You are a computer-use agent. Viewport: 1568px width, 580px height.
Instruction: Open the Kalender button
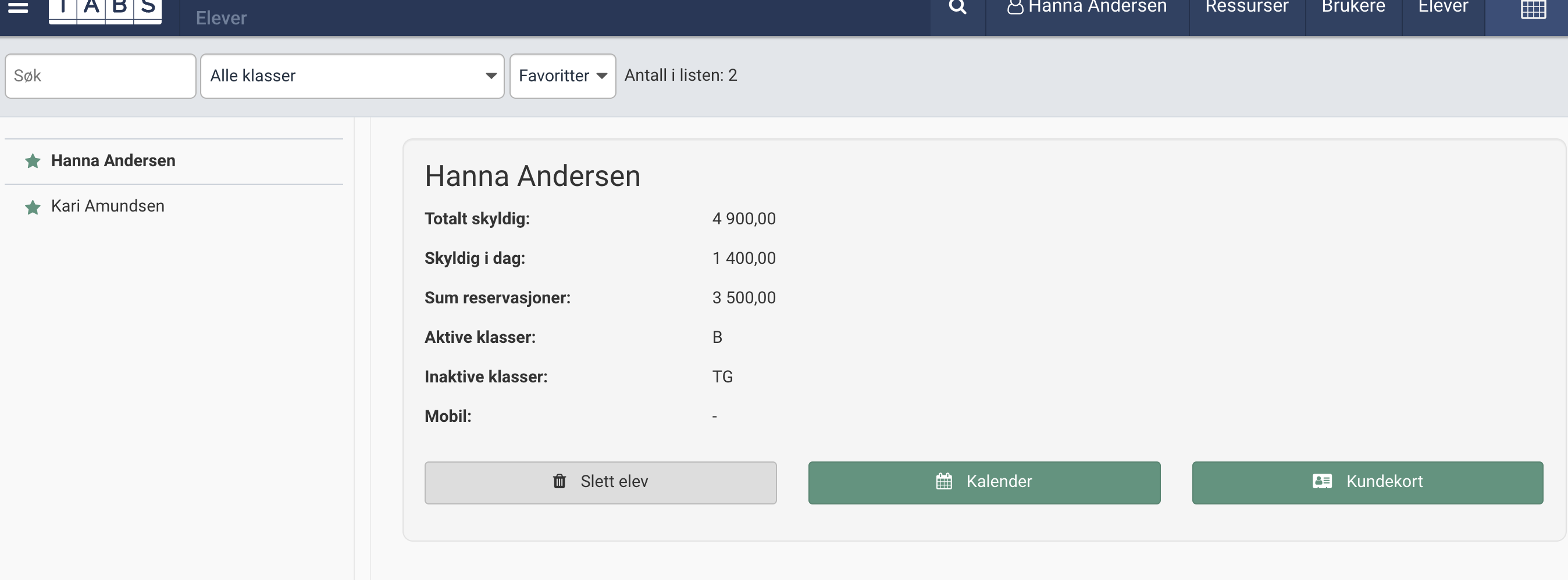[x=984, y=483]
